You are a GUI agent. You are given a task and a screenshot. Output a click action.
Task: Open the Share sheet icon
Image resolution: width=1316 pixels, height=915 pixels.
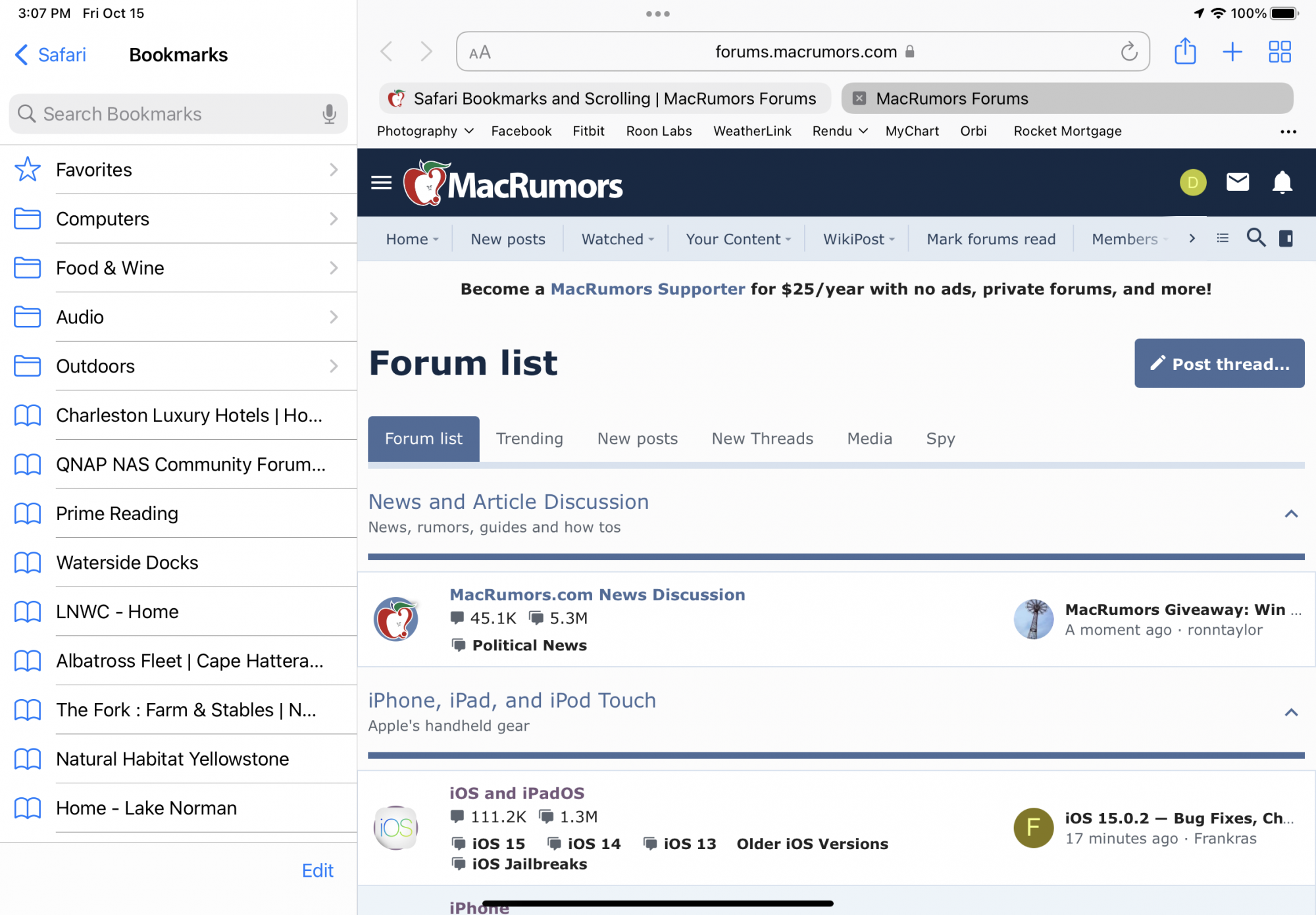(1185, 51)
